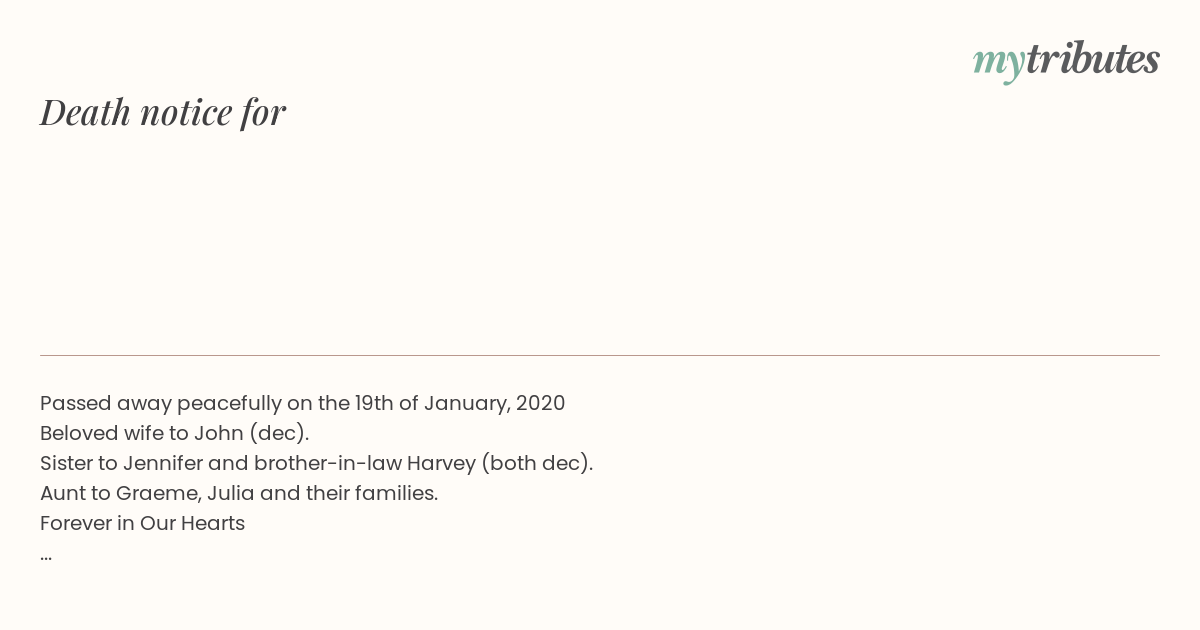
Task: Select the "Death notice for" heading
Action: click(x=163, y=112)
